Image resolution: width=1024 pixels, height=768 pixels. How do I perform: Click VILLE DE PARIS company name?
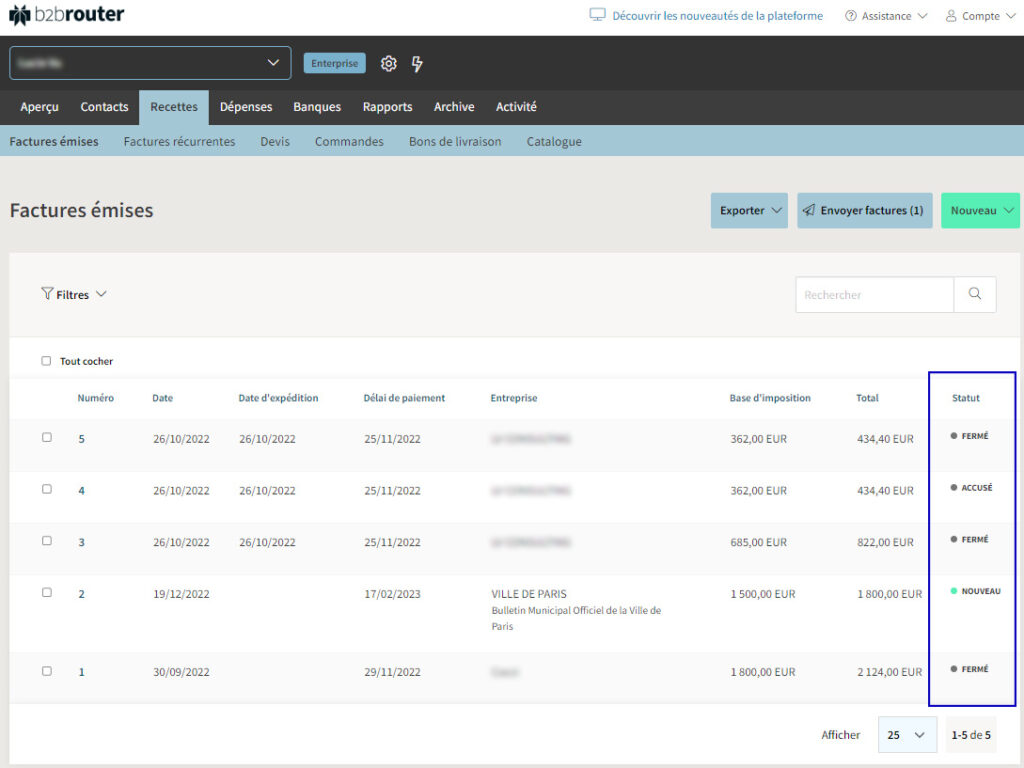click(x=529, y=594)
